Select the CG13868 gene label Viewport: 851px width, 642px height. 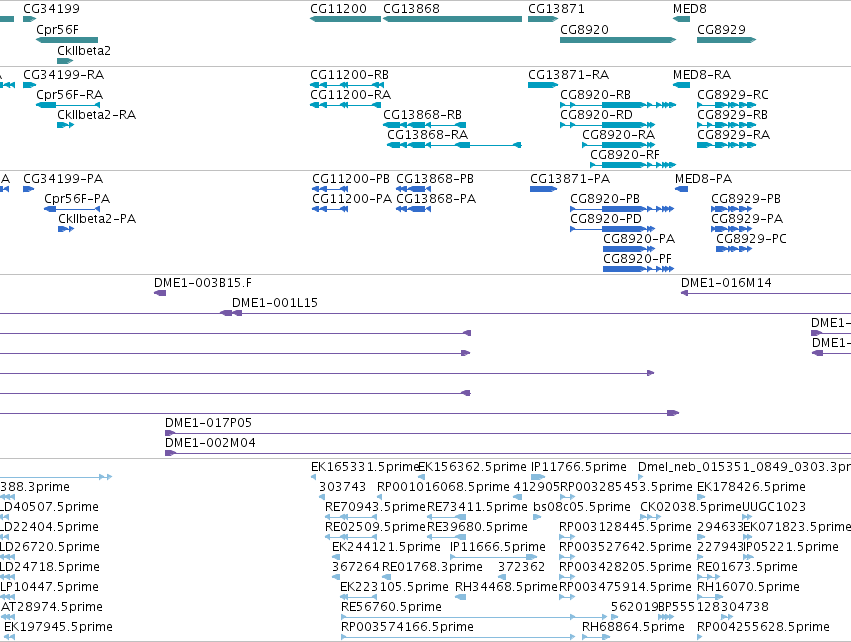411,9
